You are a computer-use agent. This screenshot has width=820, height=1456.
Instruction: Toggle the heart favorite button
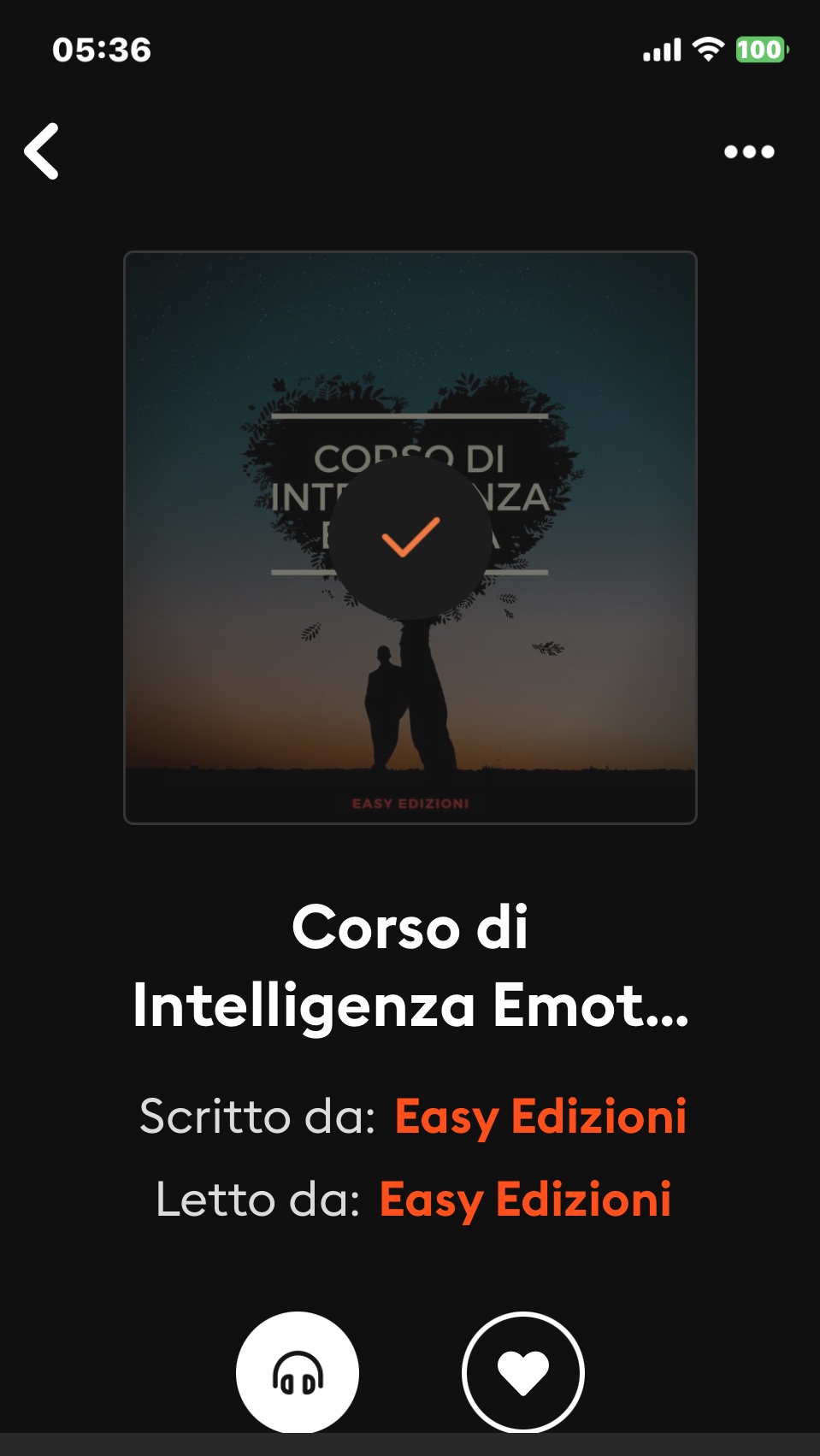(x=523, y=1371)
